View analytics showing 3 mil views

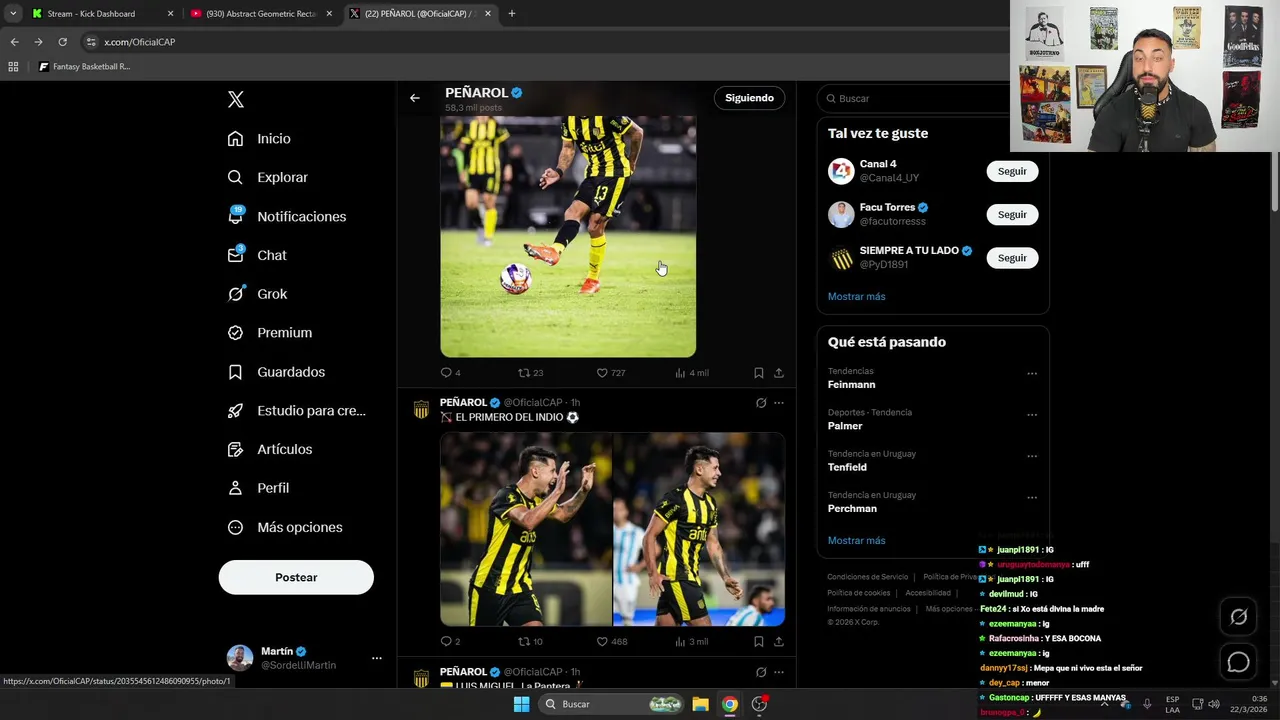pyautogui.click(x=691, y=641)
